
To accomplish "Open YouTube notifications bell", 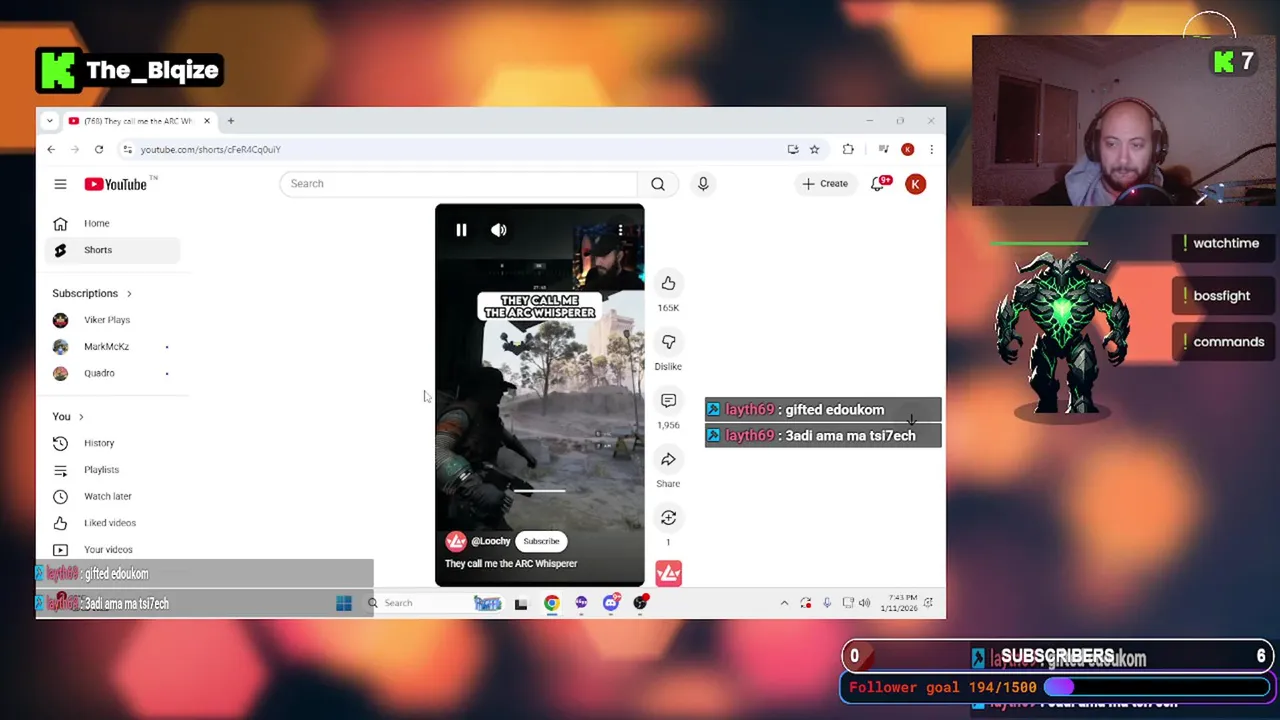I will click(x=878, y=184).
